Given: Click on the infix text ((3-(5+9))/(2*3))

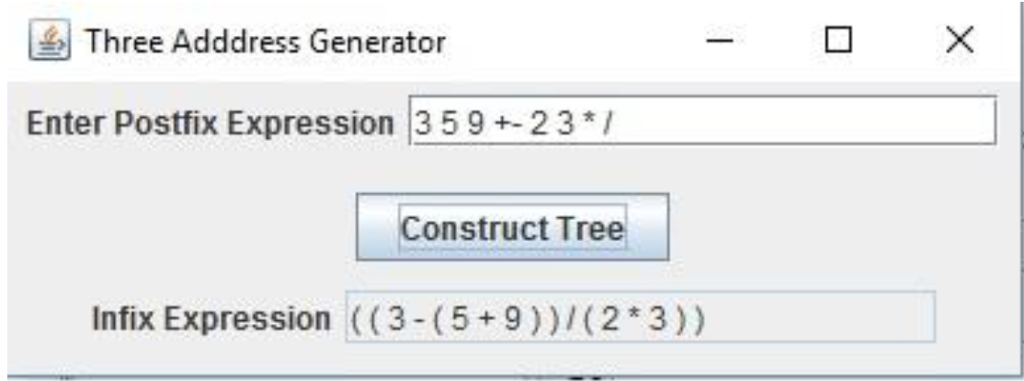Looking at the screenshot, I should click(x=528, y=320).
